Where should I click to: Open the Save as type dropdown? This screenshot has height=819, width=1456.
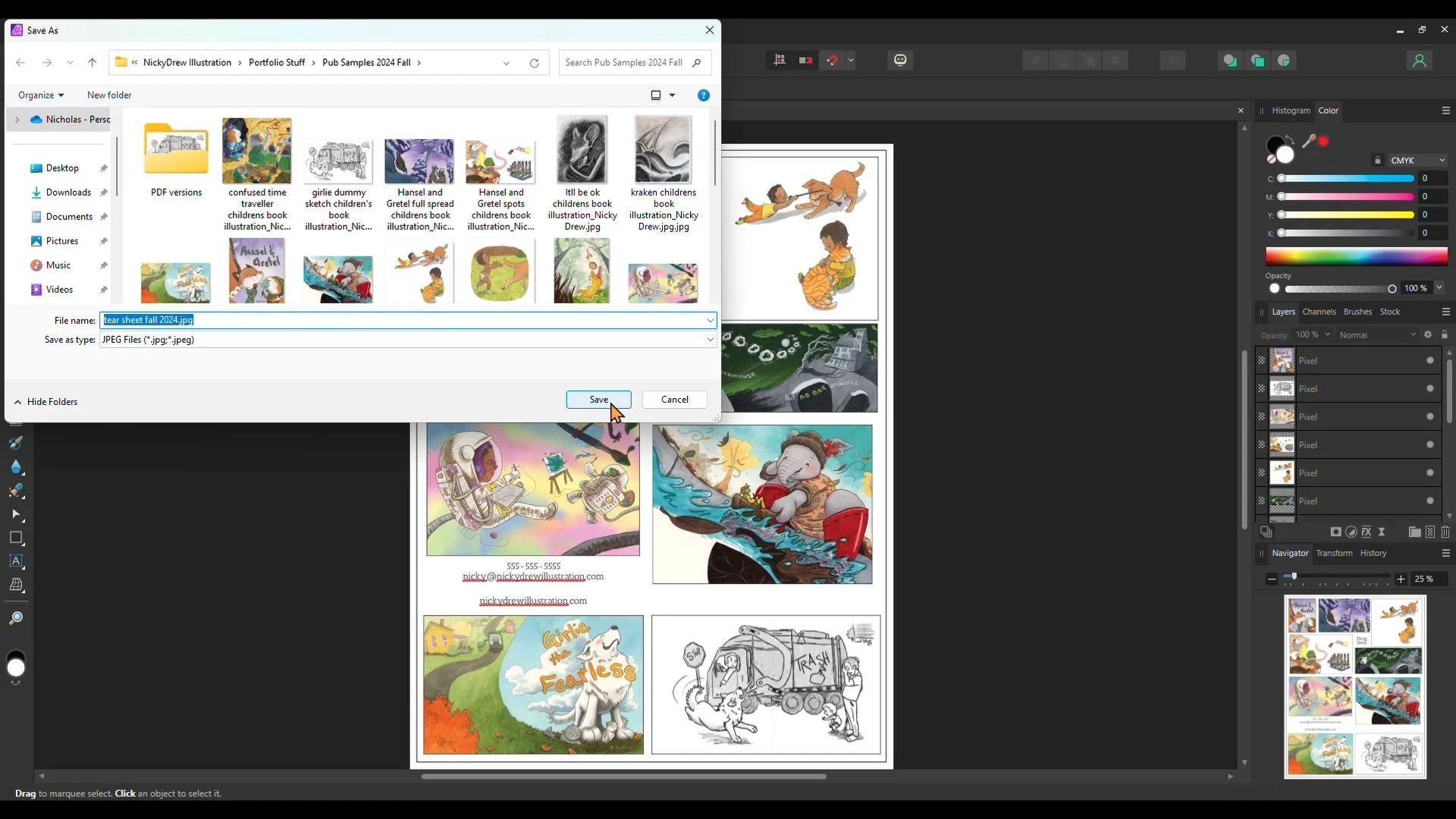point(710,340)
